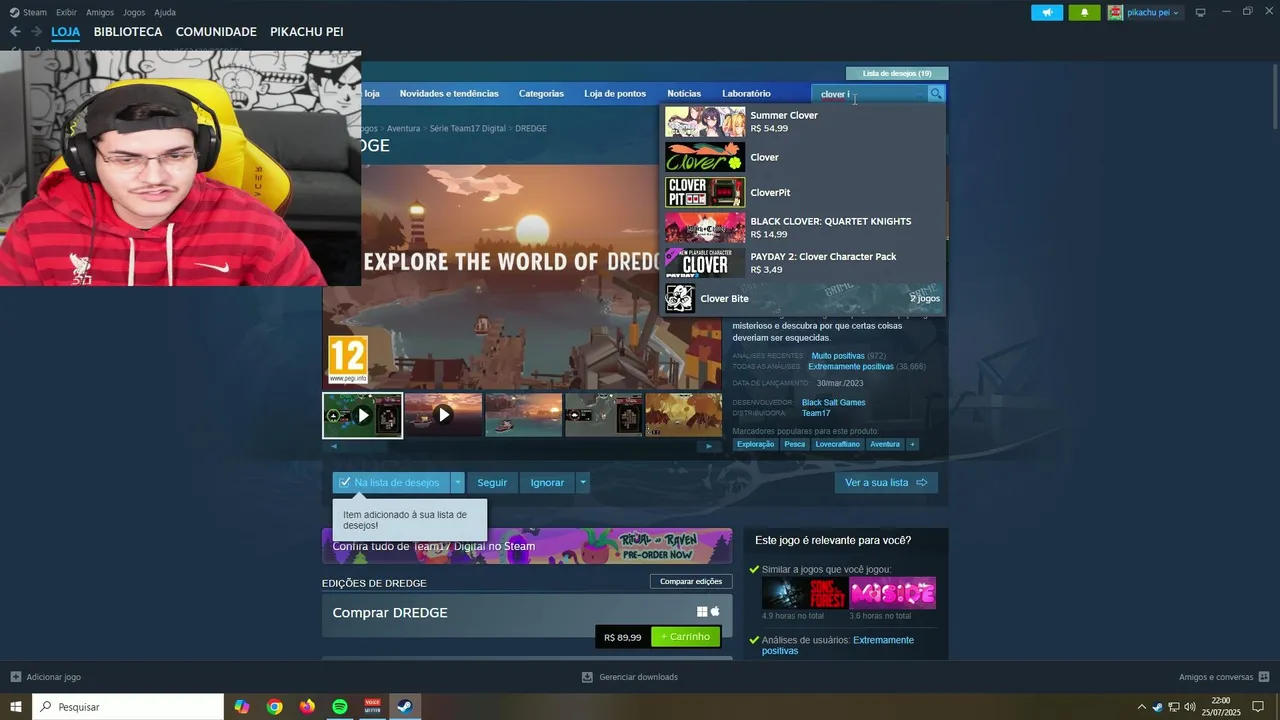Open the Amigos menu

click(x=100, y=12)
